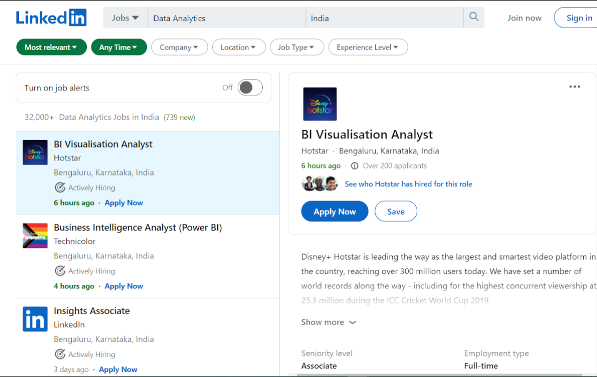Viewport: 597px width, 377px height.
Task: Click the Over 200 applicants text
Action: click(x=395, y=166)
